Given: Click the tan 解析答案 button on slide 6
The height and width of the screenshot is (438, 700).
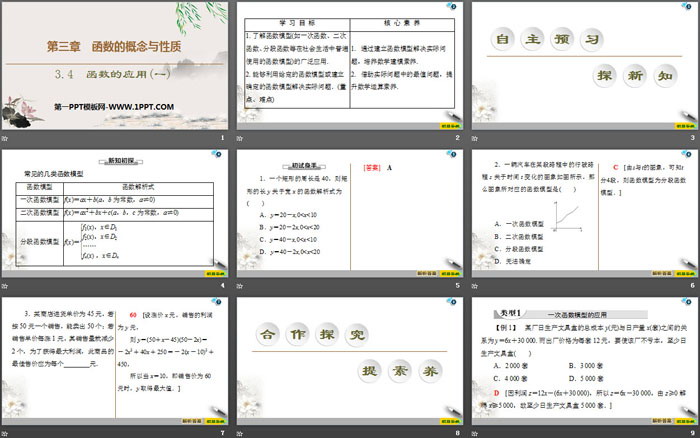Looking at the screenshot, I should (662, 273).
